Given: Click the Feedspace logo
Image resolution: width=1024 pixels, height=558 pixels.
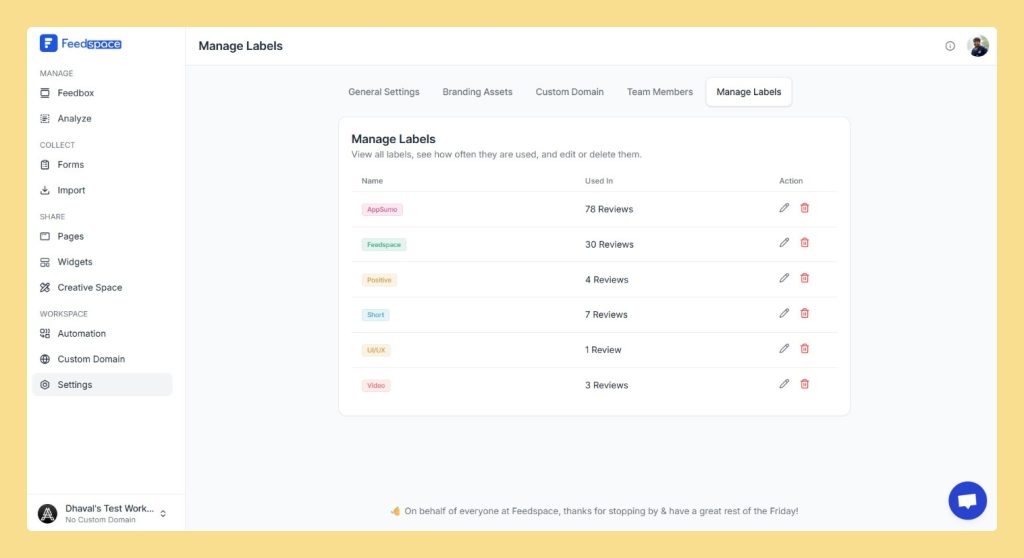Looking at the screenshot, I should click(81, 44).
